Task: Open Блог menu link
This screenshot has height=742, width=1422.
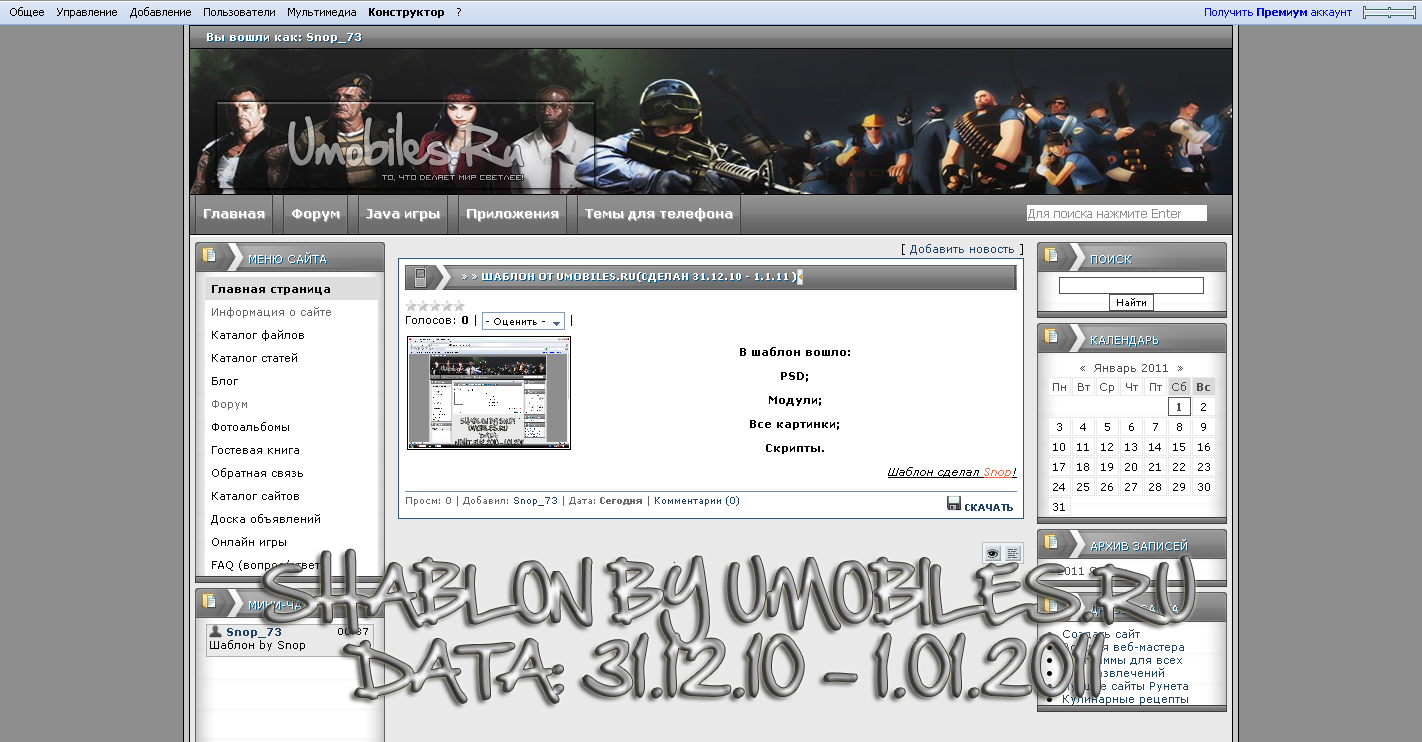Action: point(224,381)
